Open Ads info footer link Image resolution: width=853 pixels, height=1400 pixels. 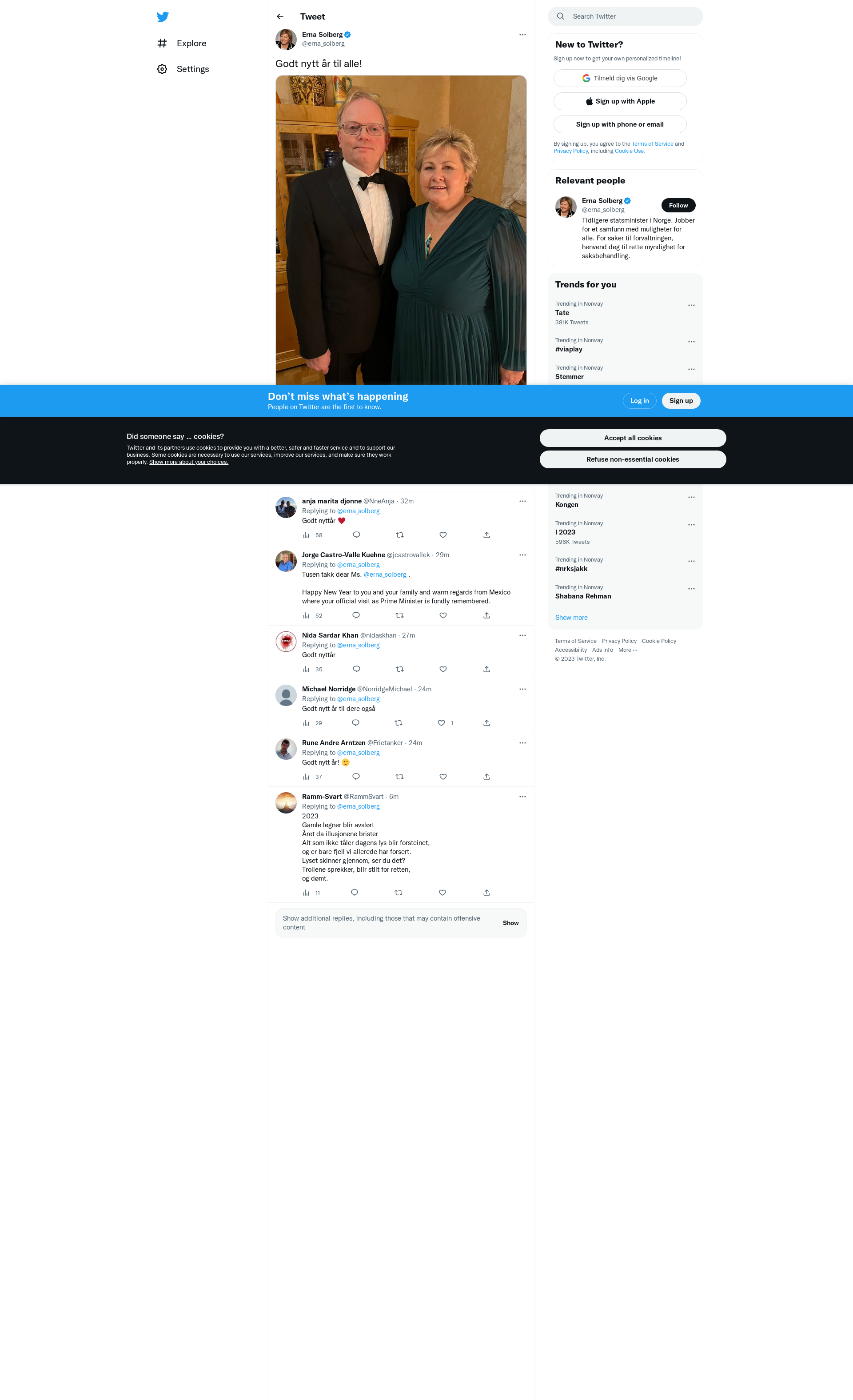[602, 650]
